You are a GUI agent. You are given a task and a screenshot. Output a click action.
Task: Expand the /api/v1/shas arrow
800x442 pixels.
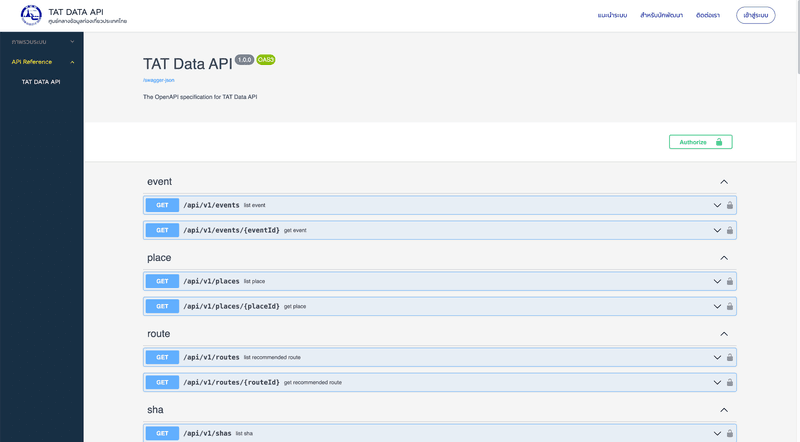point(717,433)
